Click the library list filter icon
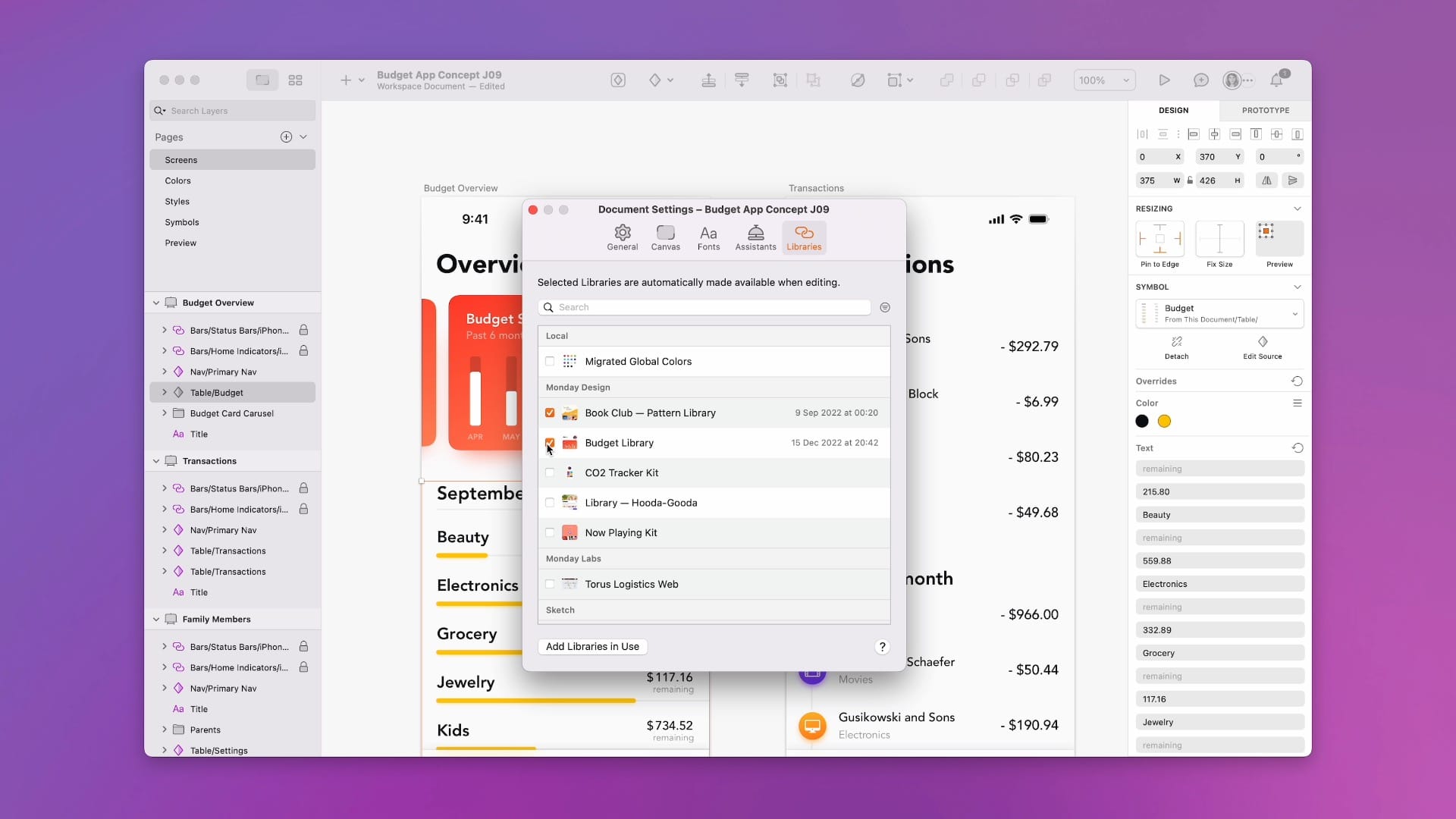This screenshot has height=819, width=1456. pyautogui.click(x=885, y=307)
